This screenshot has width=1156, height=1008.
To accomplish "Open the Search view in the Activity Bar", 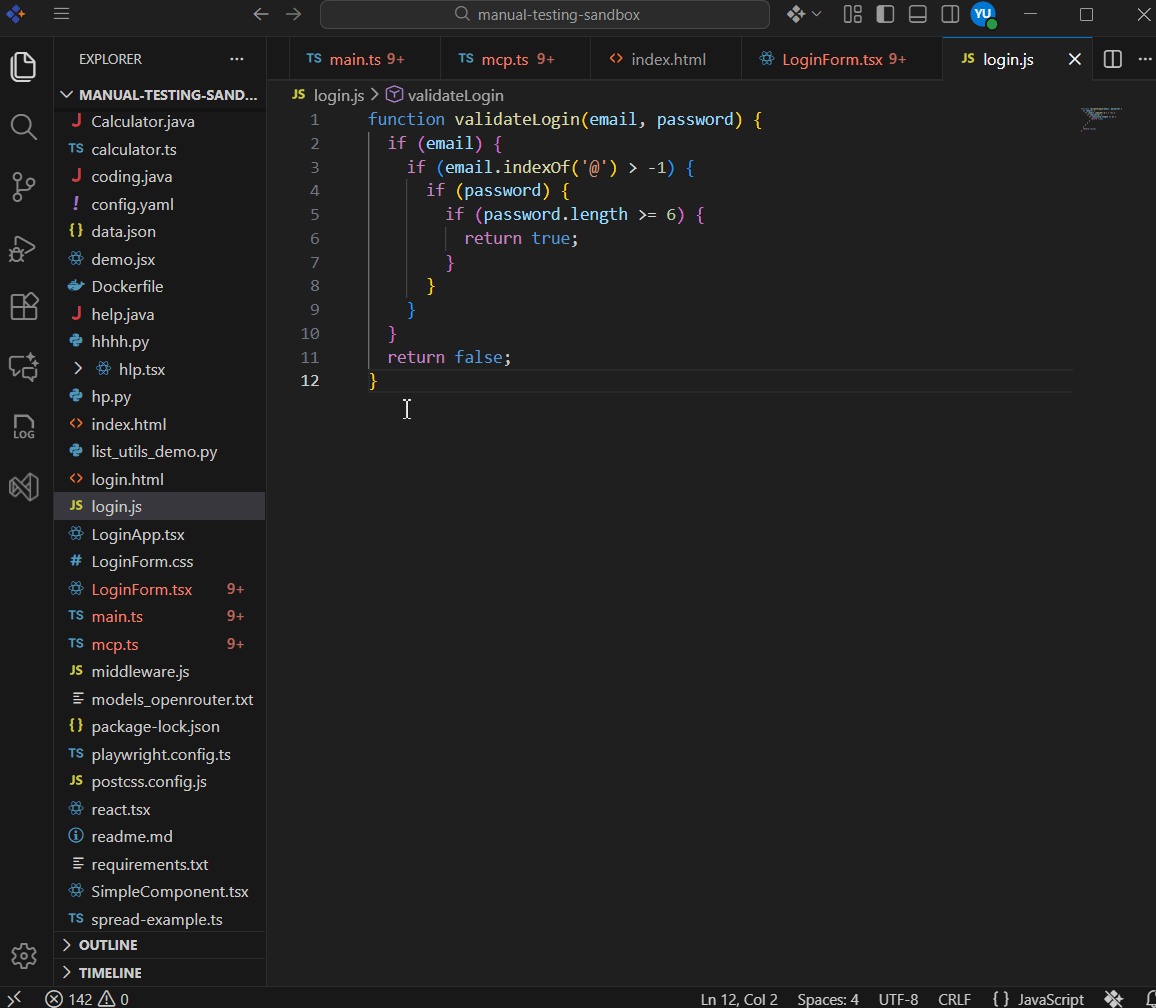I will click(x=24, y=127).
